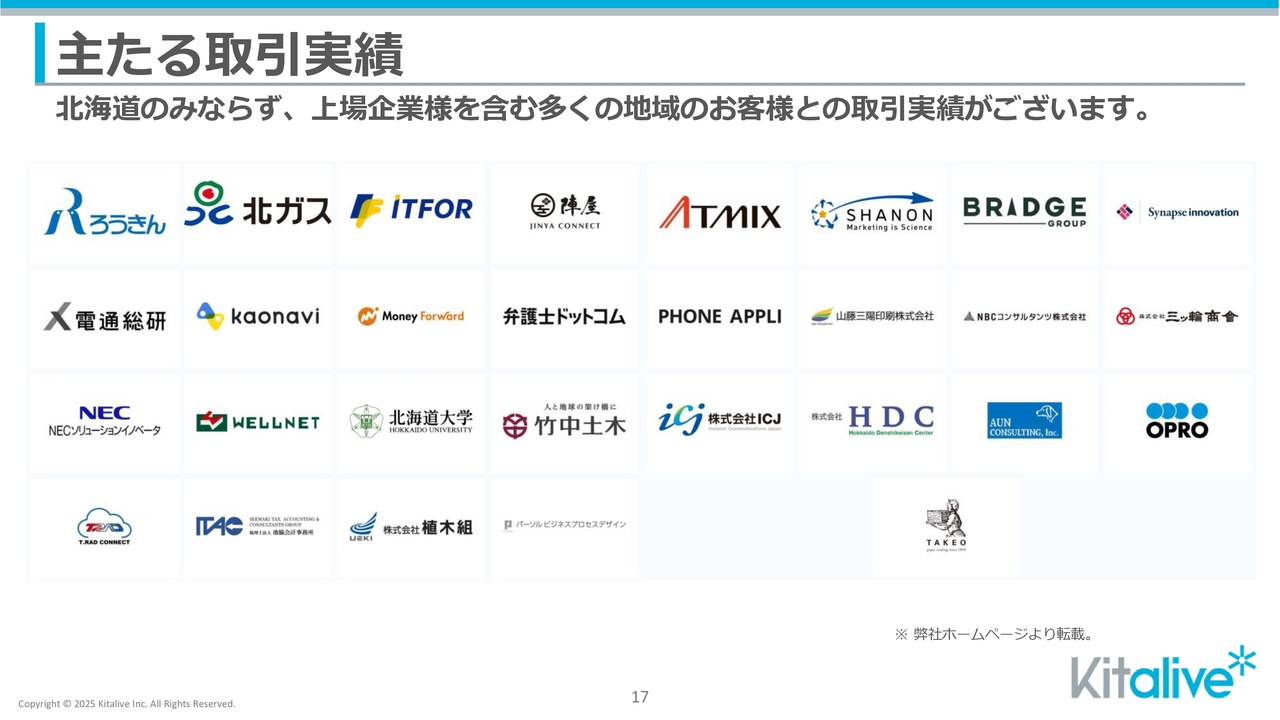Click the NBCコンサルタンツ株式会社 logo
This screenshot has width=1280, height=720.
click(1025, 316)
